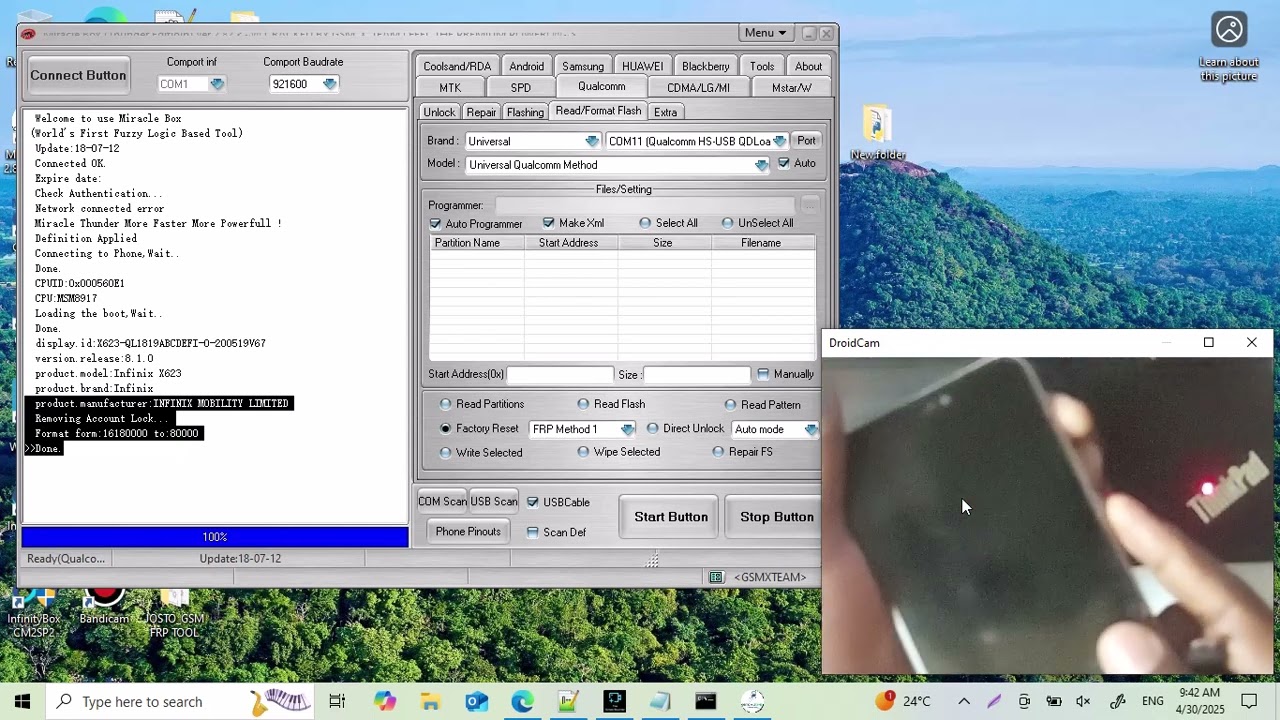
Task: Toggle the Make Xml checkbox
Action: (548, 223)
